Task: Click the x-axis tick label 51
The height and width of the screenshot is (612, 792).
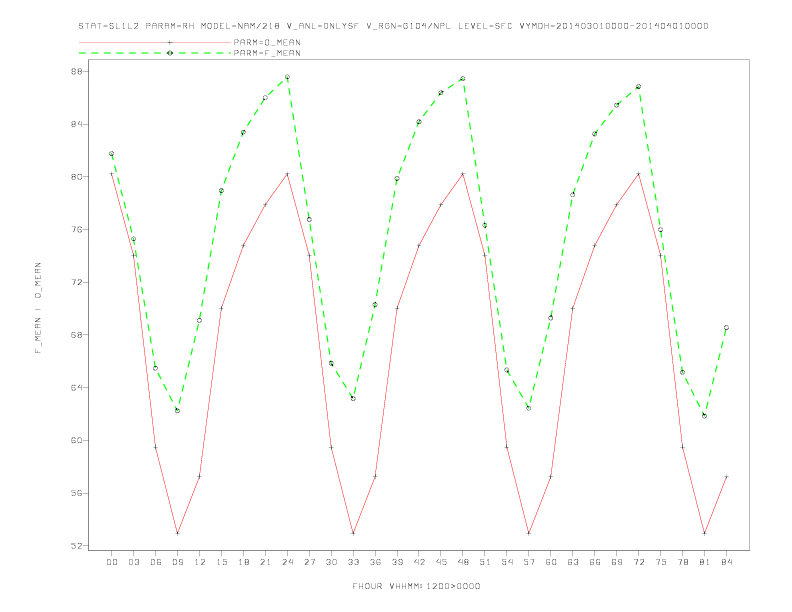Action: pos(485,562)
